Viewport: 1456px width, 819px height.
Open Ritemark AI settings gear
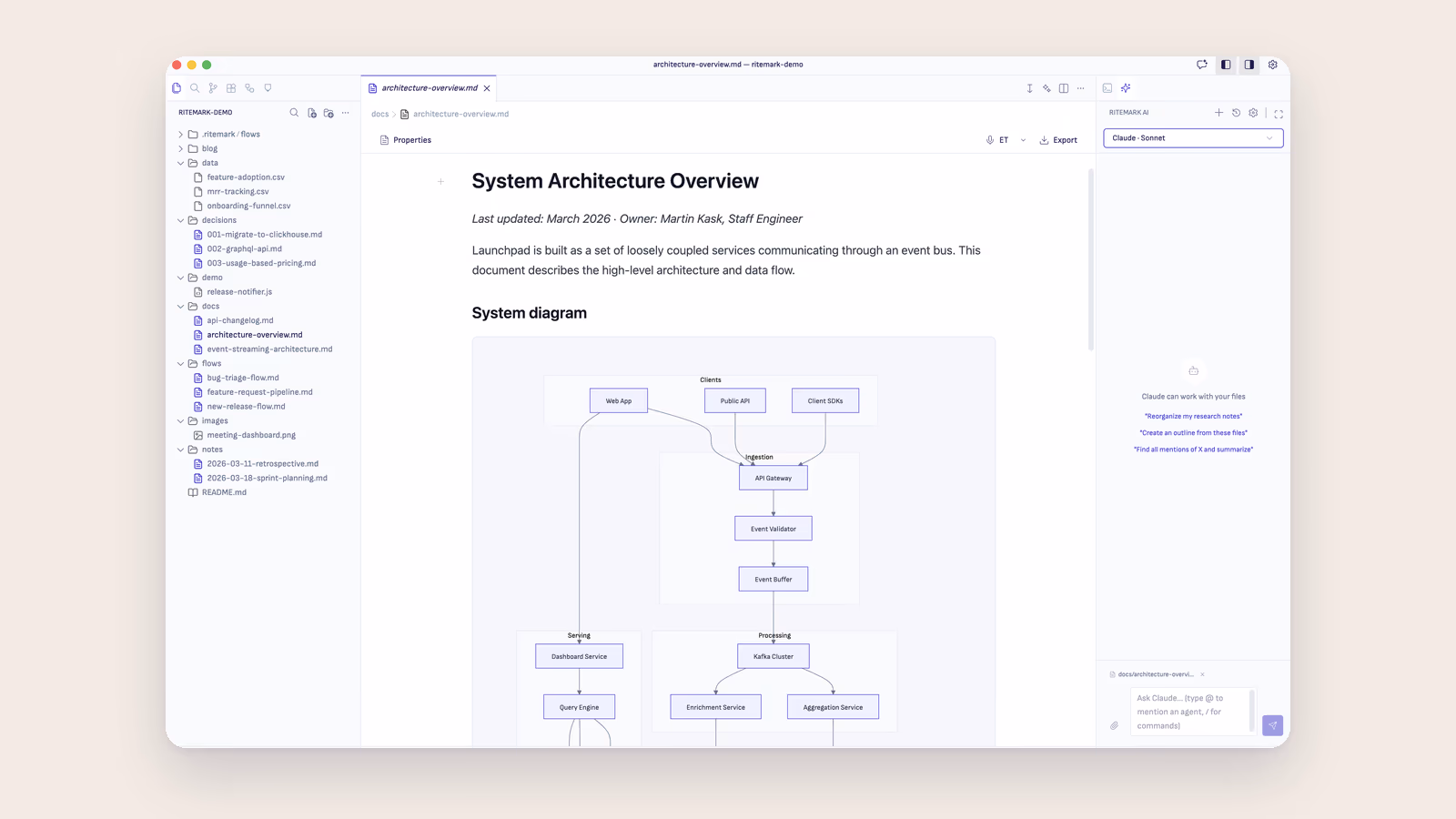click(1253, 113)
